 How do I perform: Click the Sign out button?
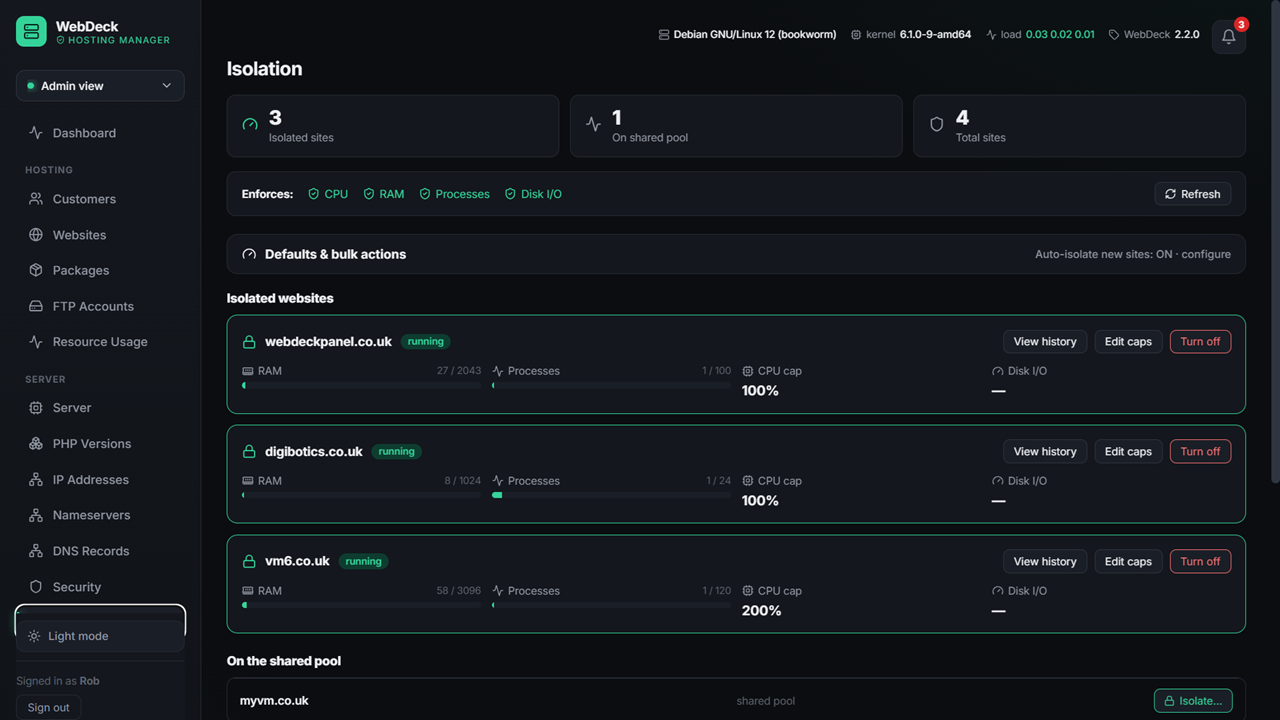49,707
